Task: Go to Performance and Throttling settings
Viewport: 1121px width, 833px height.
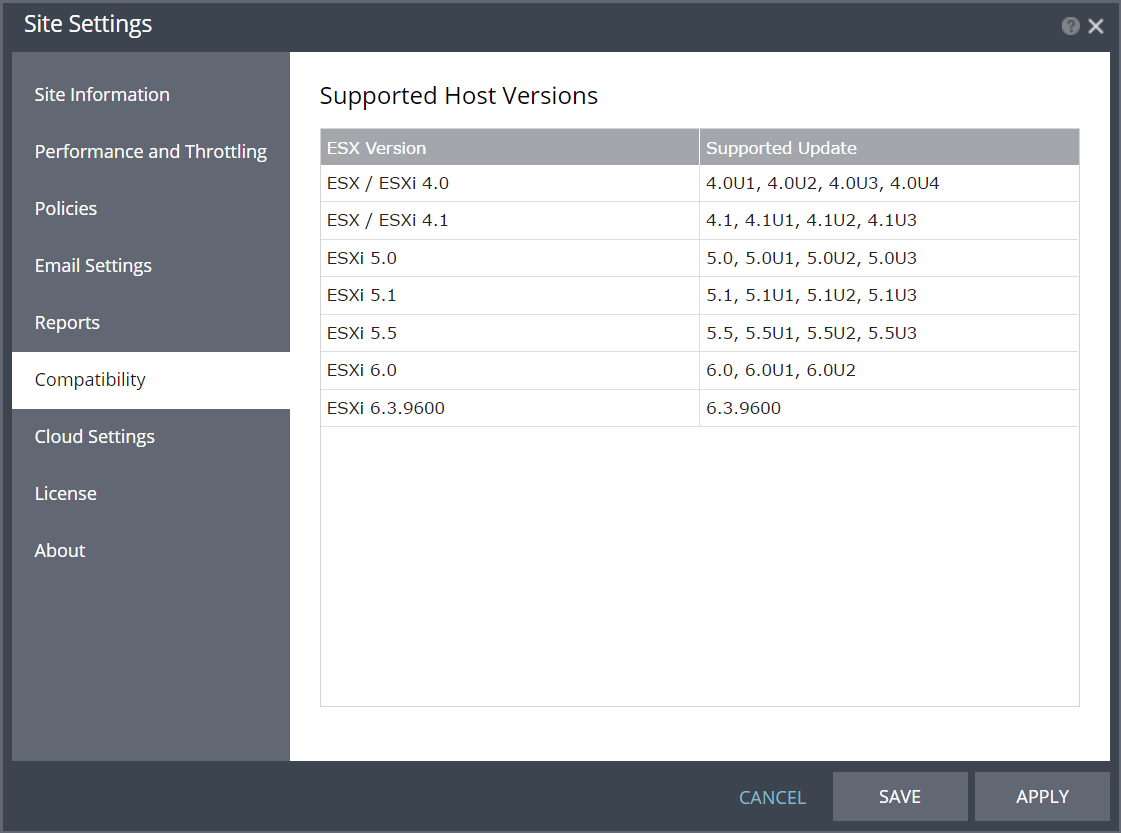Action: [151, 152]
